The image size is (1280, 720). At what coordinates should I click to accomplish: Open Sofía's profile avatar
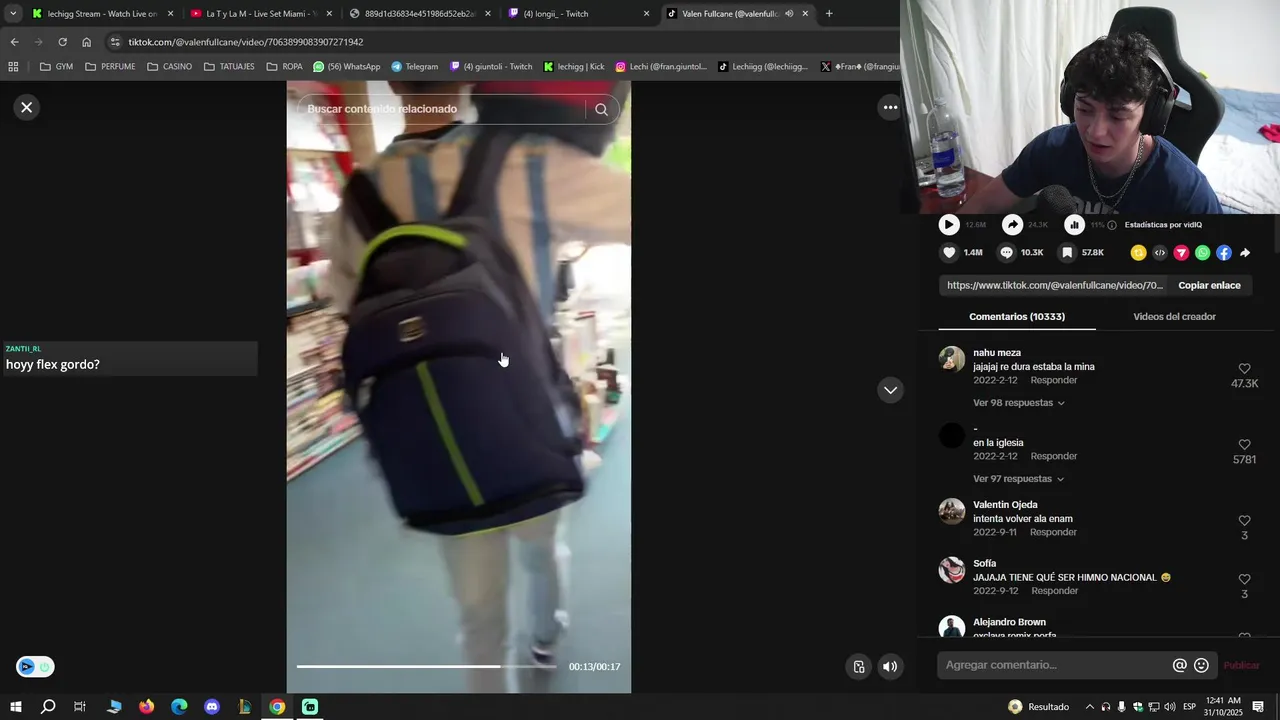coord(952,570)
